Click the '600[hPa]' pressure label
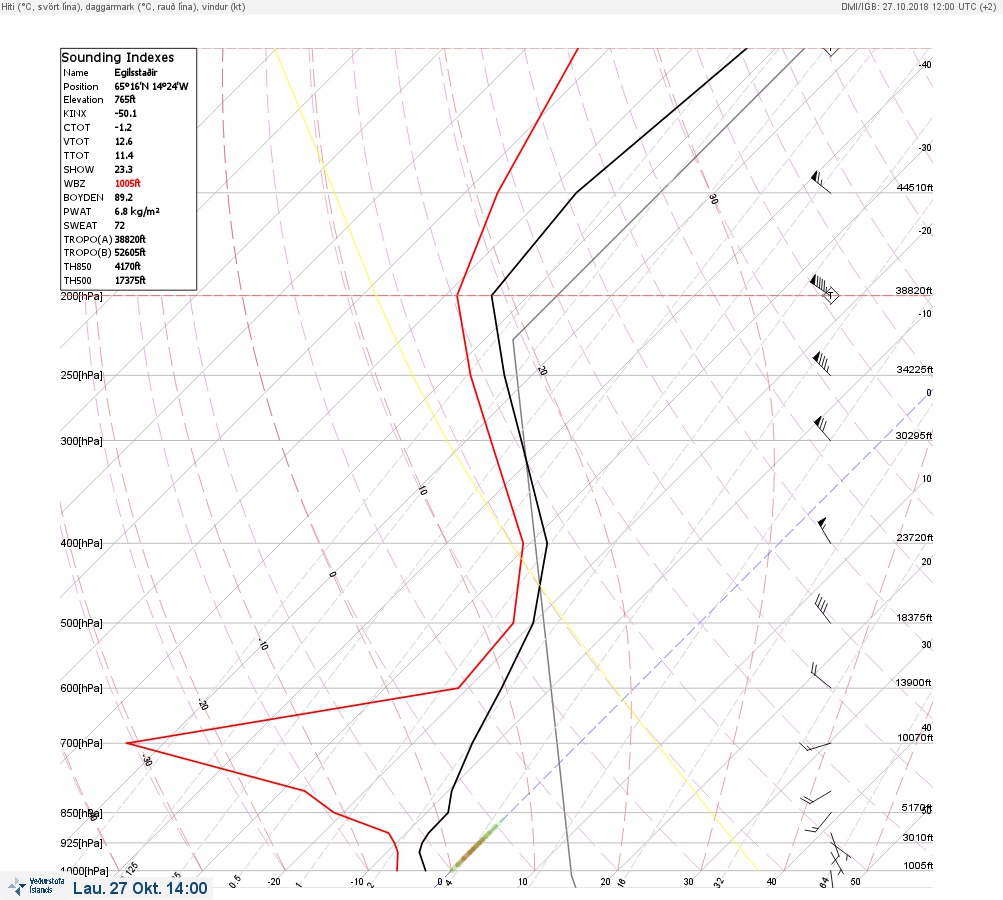The image size is (1003, 900). [81, 688]
